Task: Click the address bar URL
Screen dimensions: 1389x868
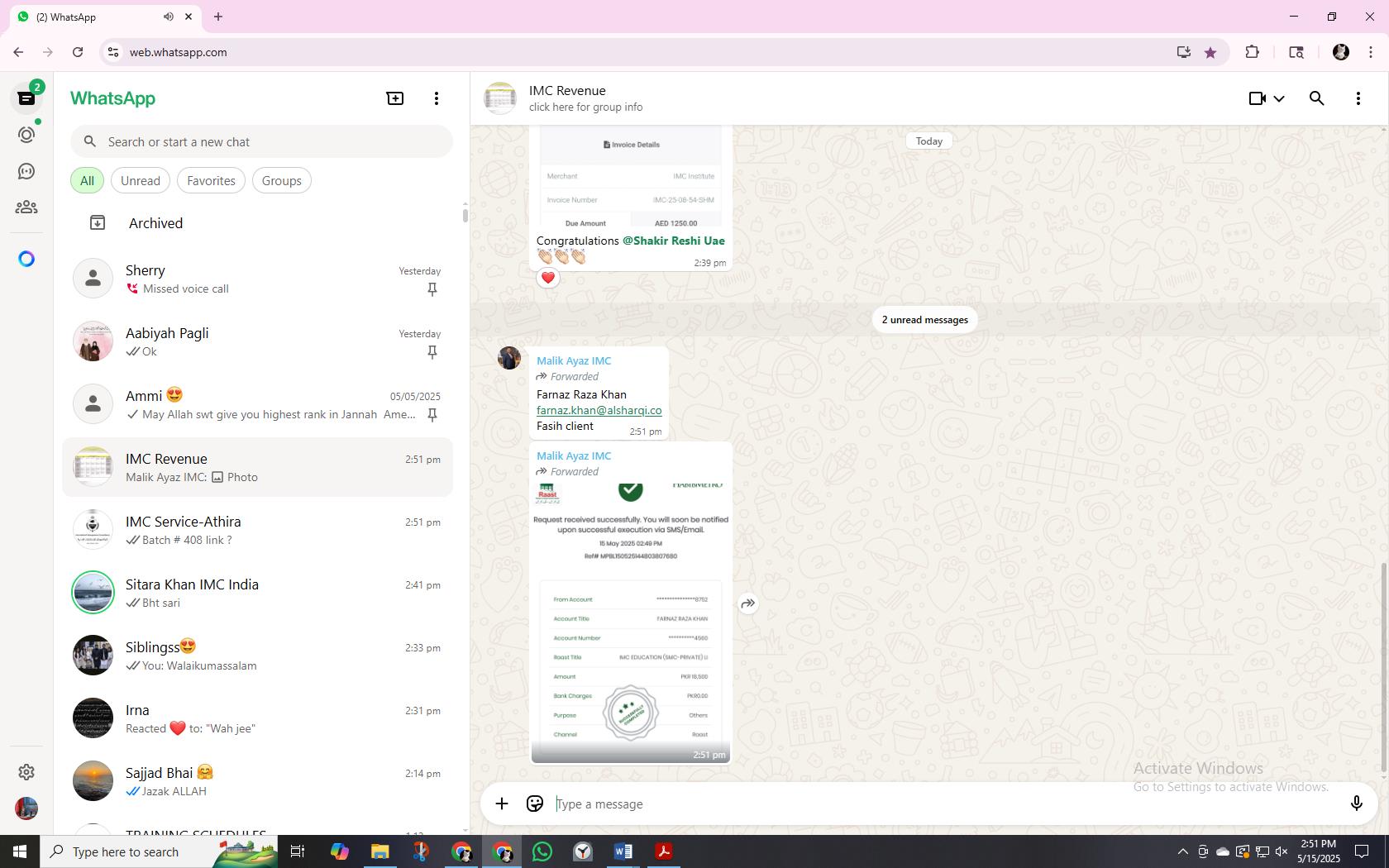Action: point(179,52)
